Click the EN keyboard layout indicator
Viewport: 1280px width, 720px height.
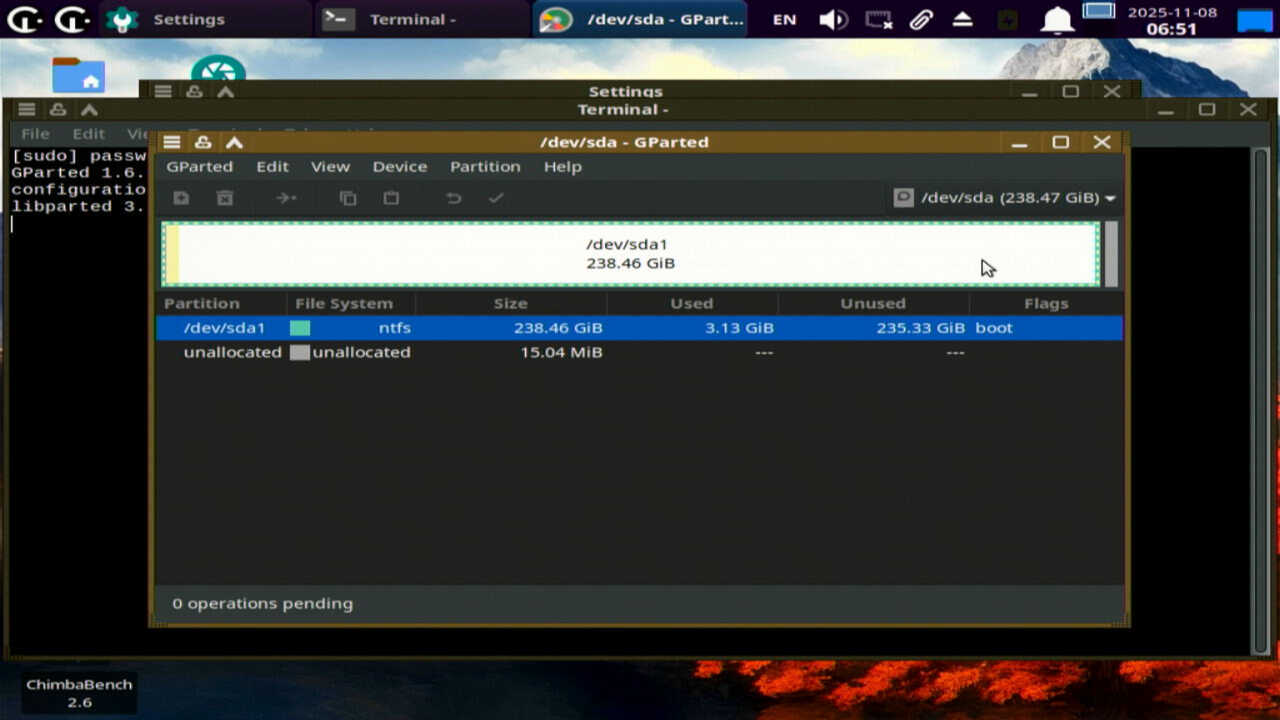tap(785, 19)
